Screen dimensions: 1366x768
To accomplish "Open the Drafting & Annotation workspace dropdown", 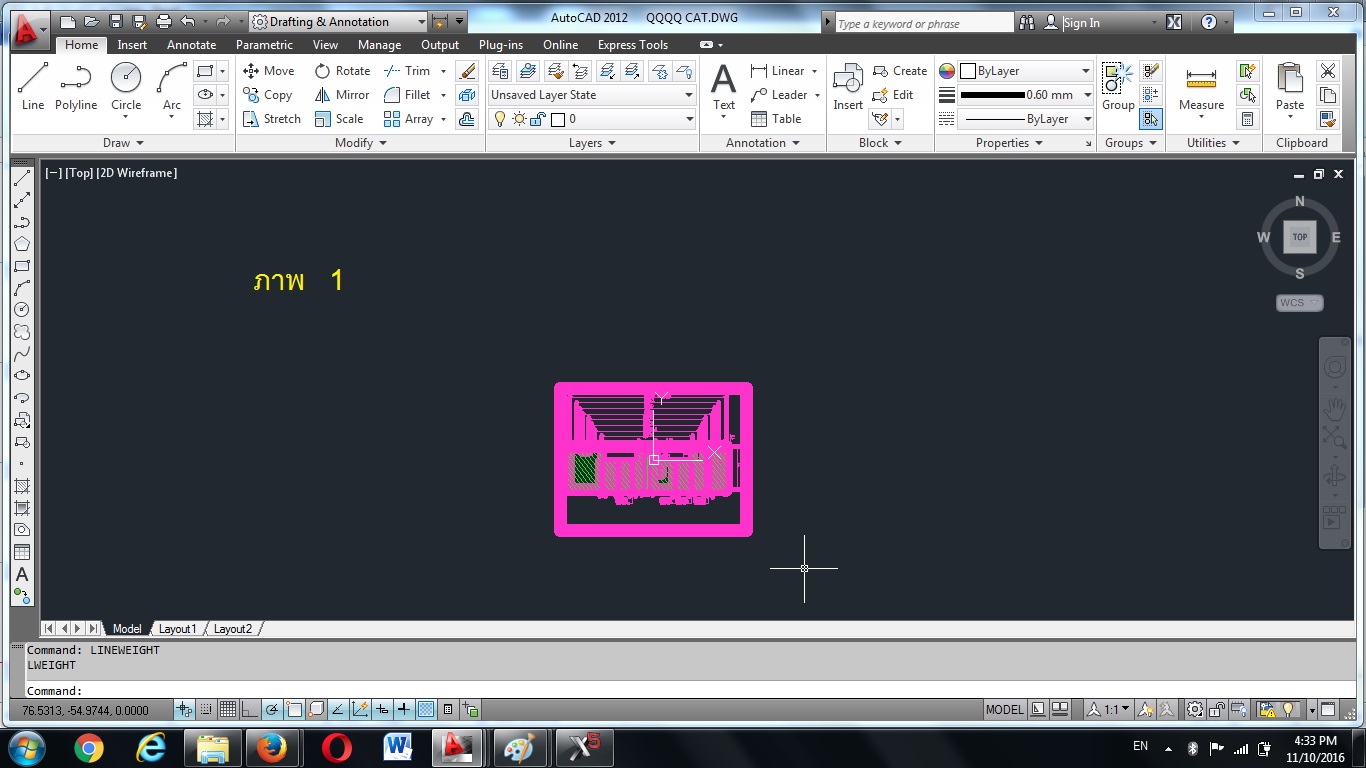I will (x=421, y=22).
